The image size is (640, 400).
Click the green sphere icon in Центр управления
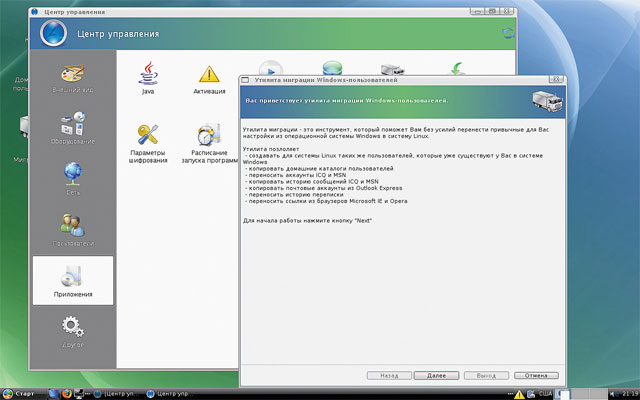tap(332, 68)
